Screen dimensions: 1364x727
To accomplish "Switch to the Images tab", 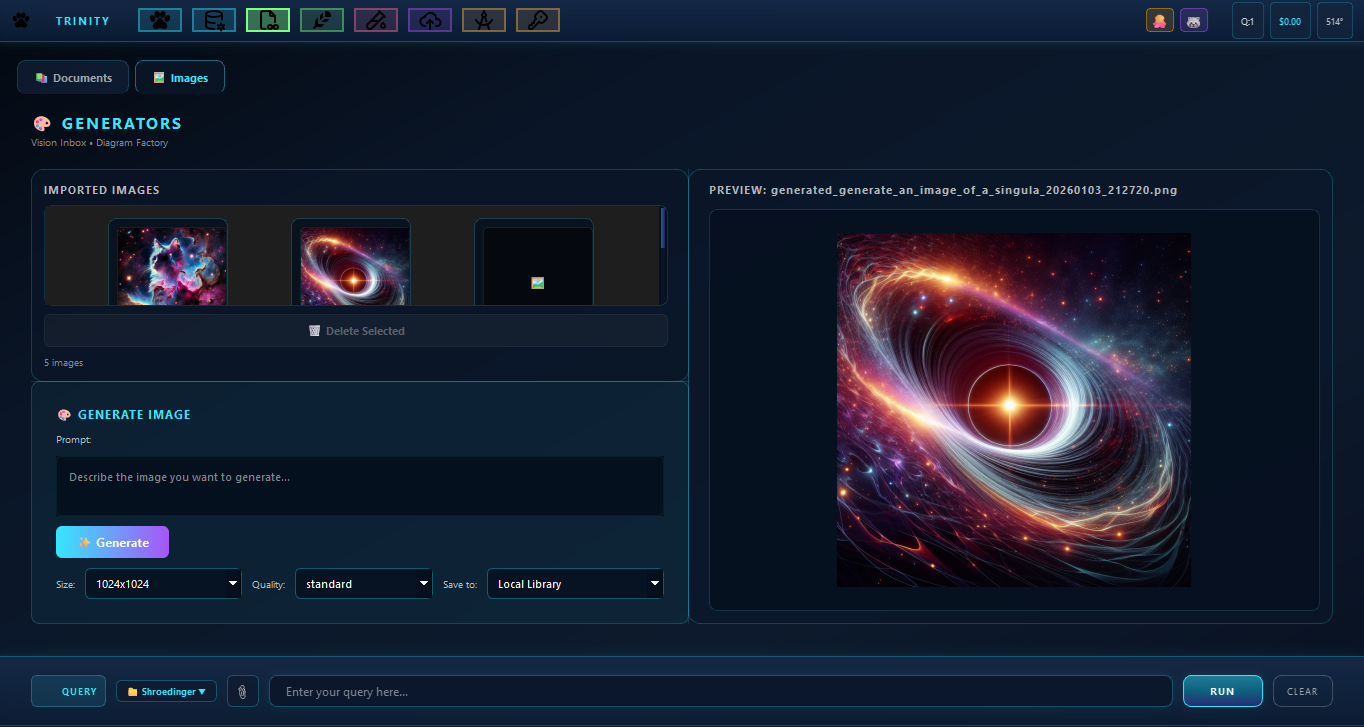I will (179, 76).
